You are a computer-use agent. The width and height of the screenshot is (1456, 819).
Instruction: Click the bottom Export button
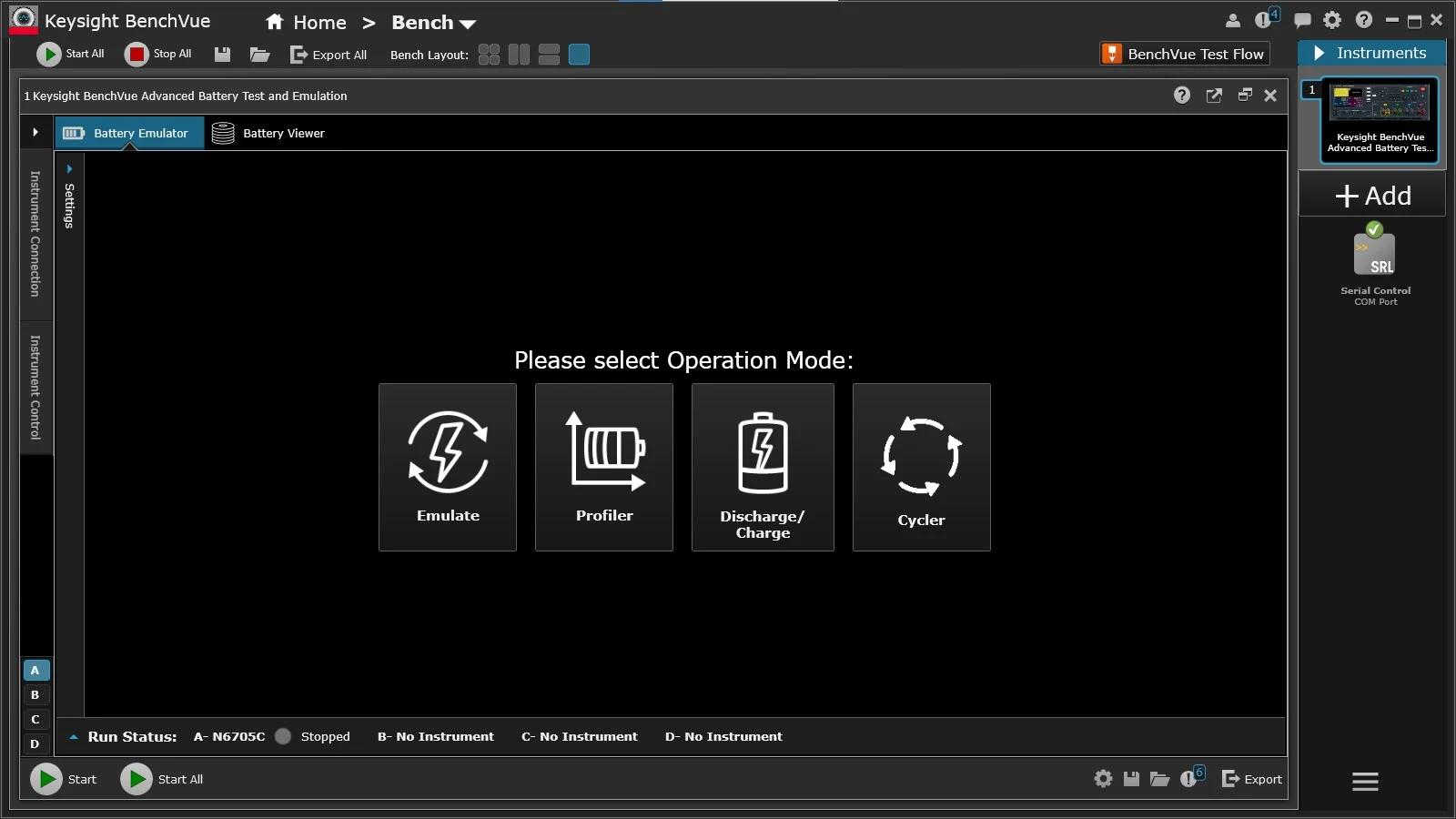pyautogui.click(x=1251, y=779)
